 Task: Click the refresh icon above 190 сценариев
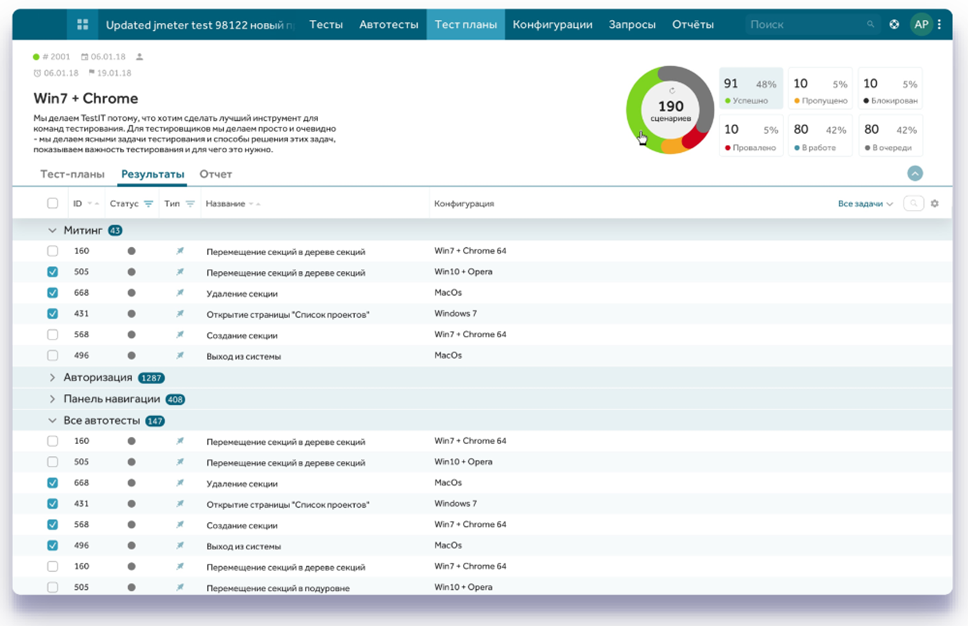click(672, 91)
